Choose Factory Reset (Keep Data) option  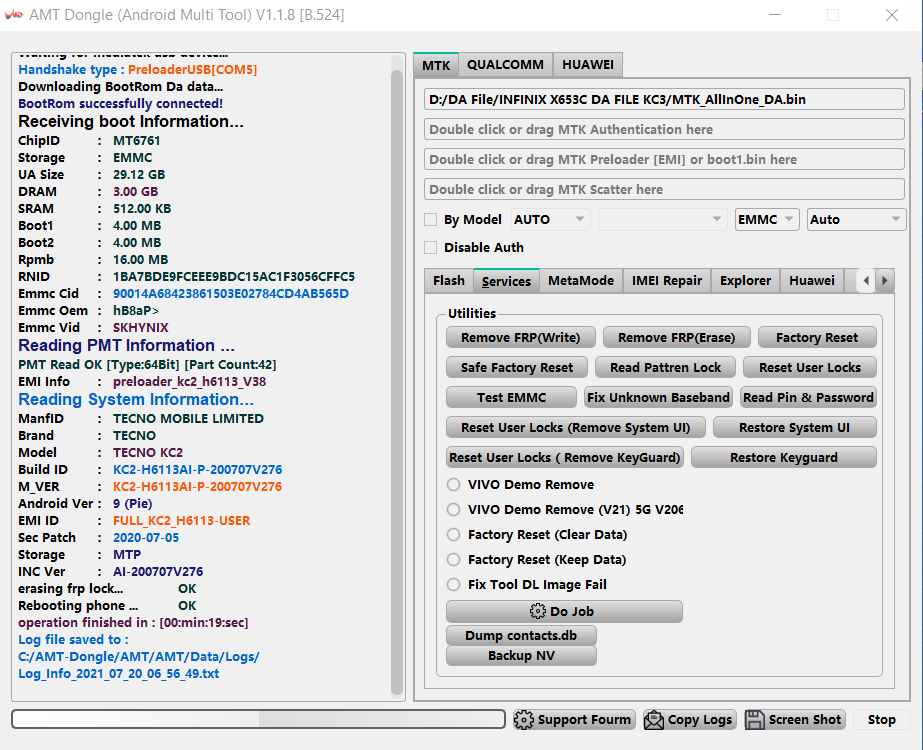(453, 559)
